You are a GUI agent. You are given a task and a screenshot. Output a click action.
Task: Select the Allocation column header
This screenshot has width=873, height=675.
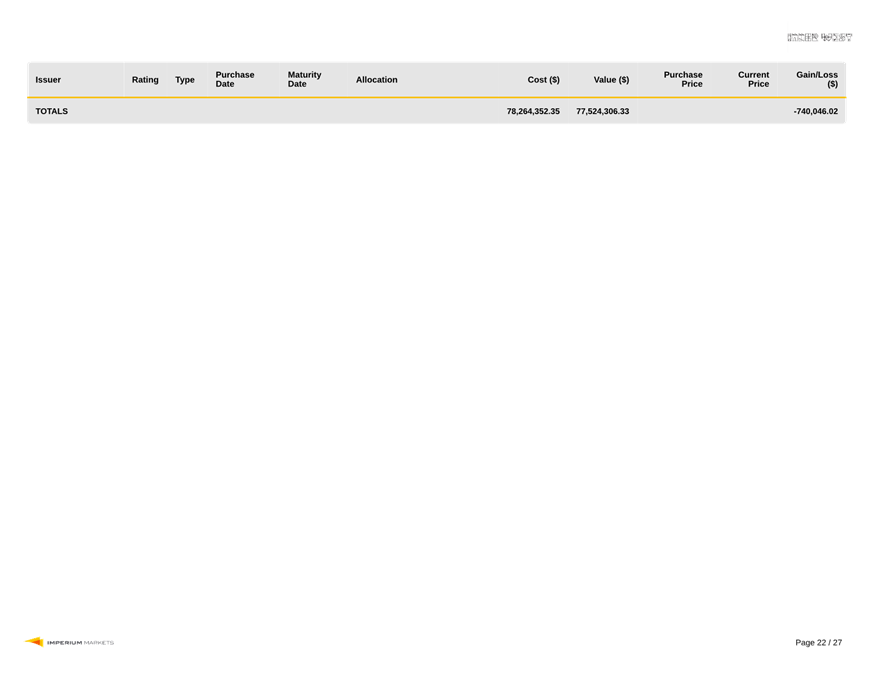377,80
